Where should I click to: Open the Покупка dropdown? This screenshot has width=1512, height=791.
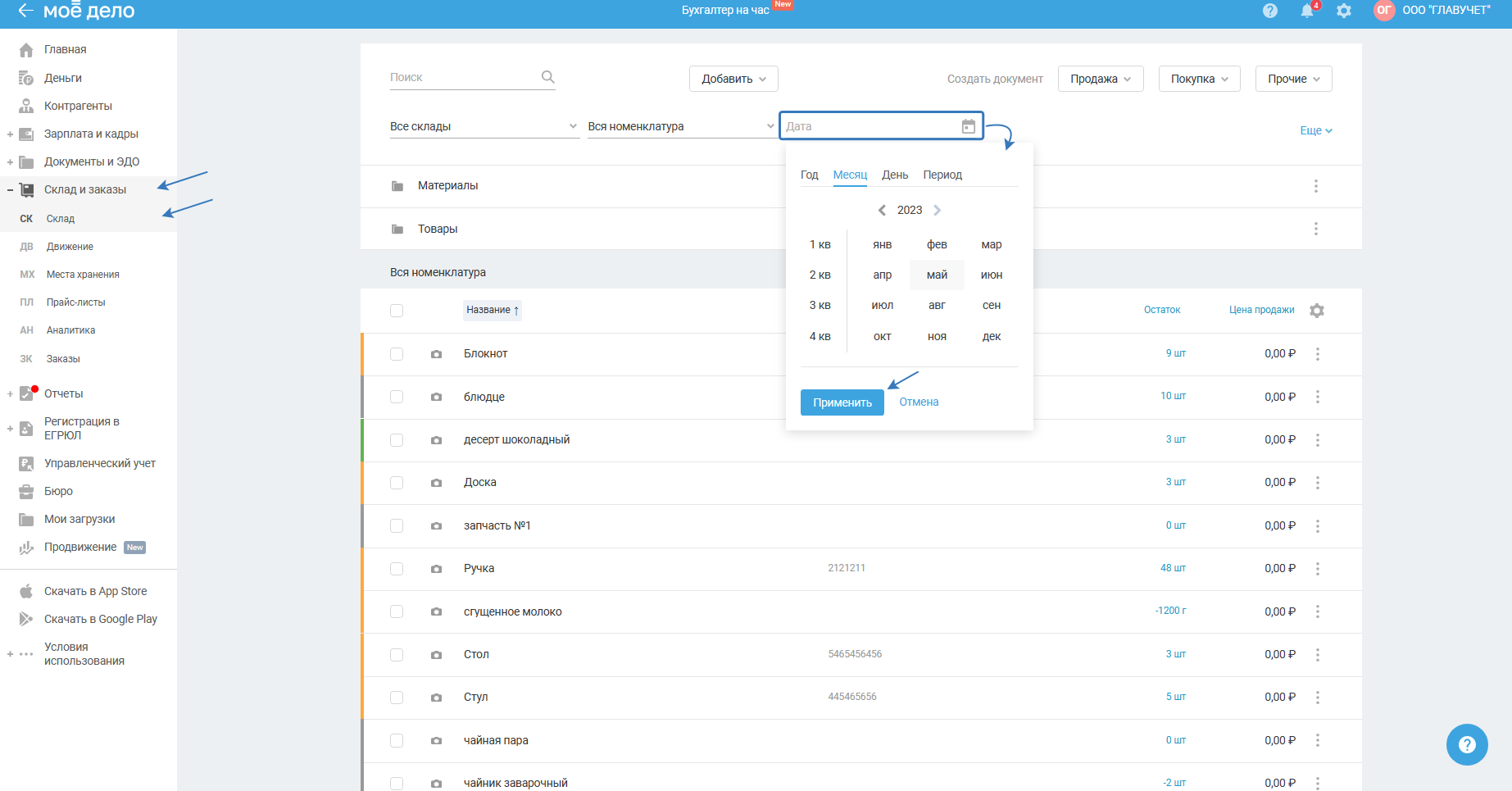pos(1200,79)
